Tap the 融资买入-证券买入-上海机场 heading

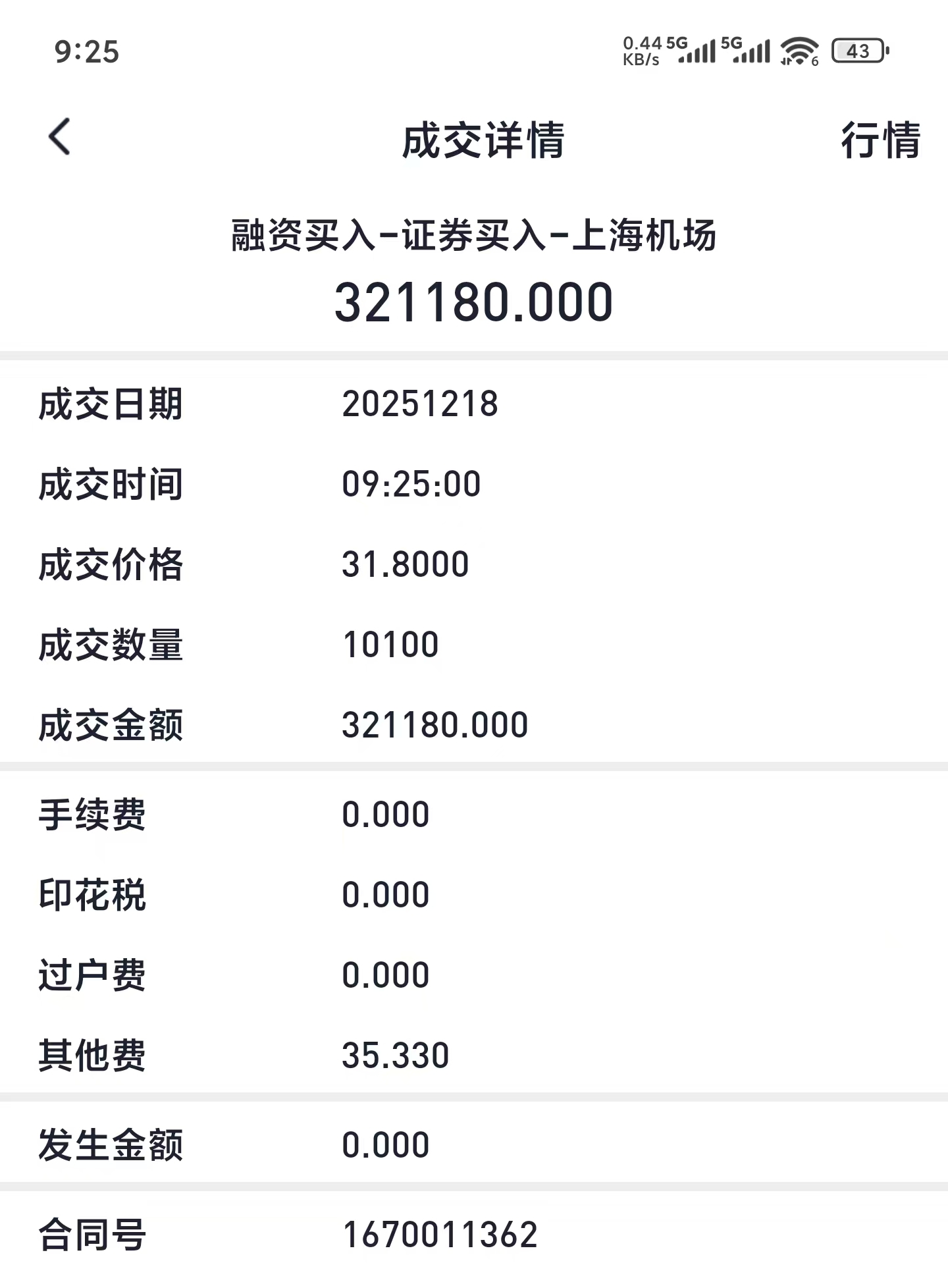click(473, 235)
